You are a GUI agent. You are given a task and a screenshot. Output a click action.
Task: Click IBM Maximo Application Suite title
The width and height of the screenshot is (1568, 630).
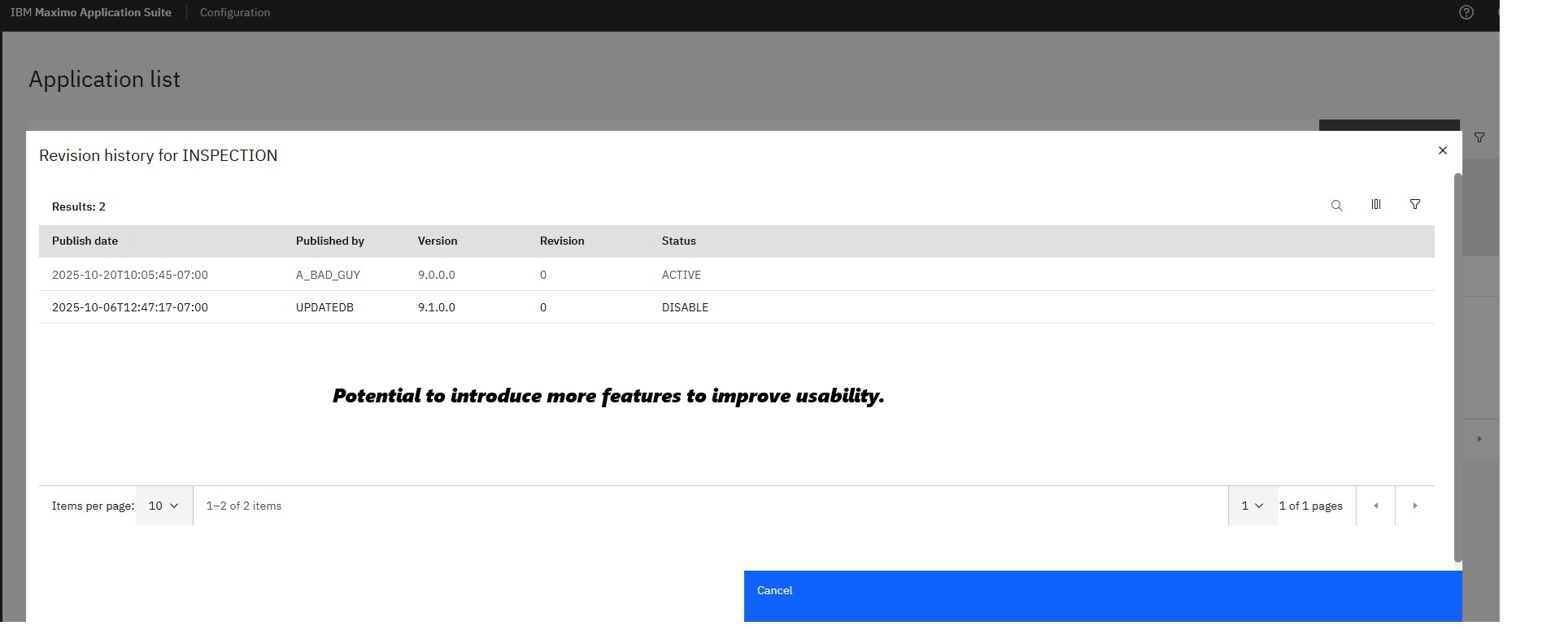tap(91, 12)
